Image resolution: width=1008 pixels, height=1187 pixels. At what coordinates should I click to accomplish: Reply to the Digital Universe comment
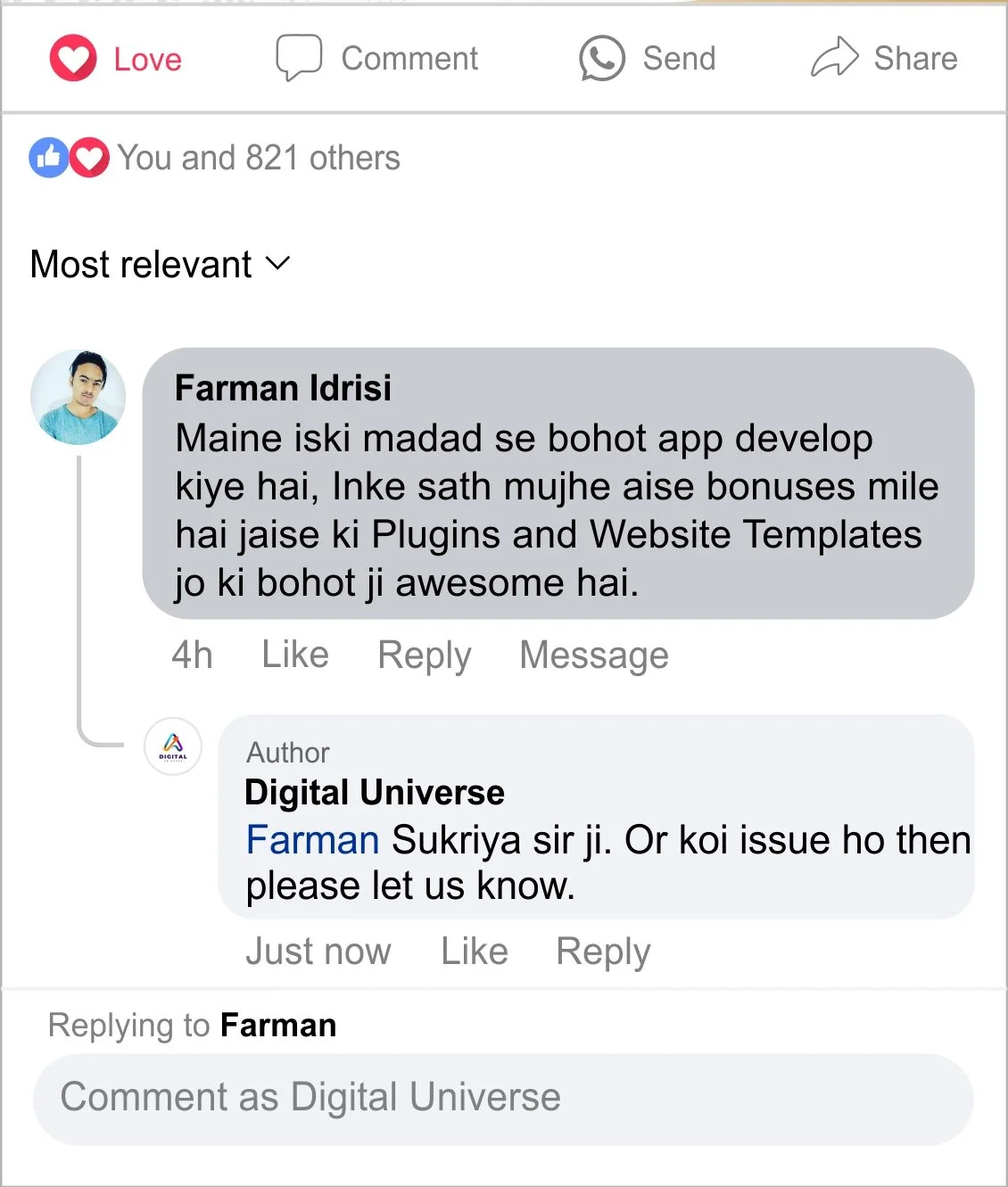(603, 952)
